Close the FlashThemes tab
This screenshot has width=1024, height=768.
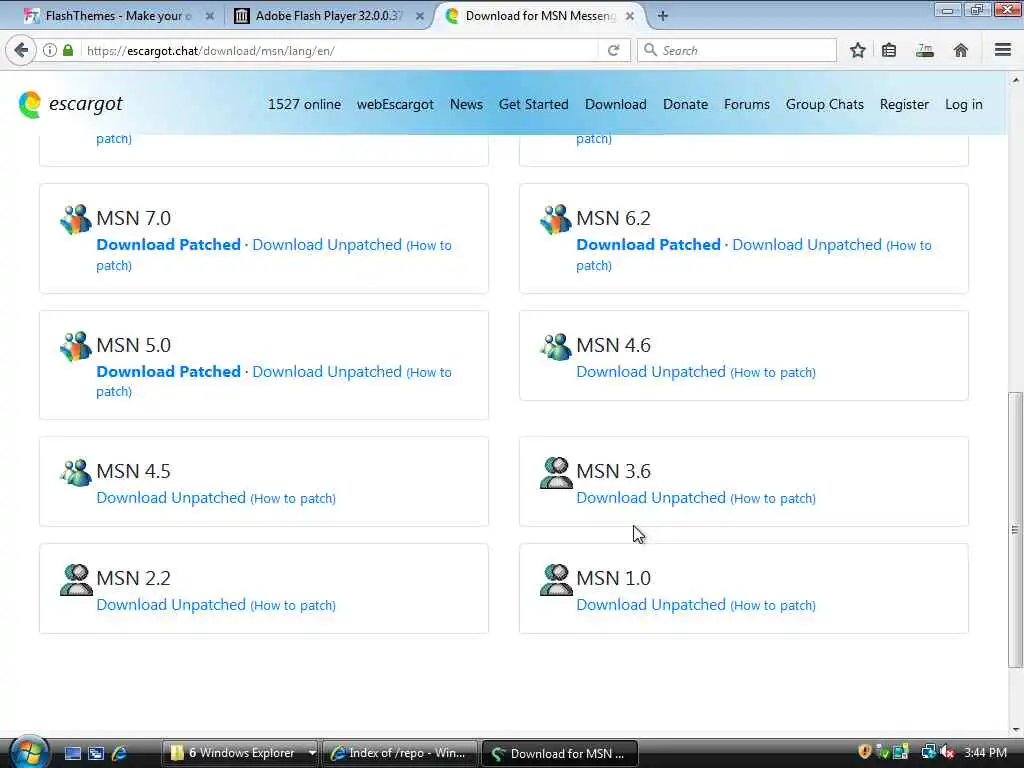pyautogui.click(x=210, y=16)
